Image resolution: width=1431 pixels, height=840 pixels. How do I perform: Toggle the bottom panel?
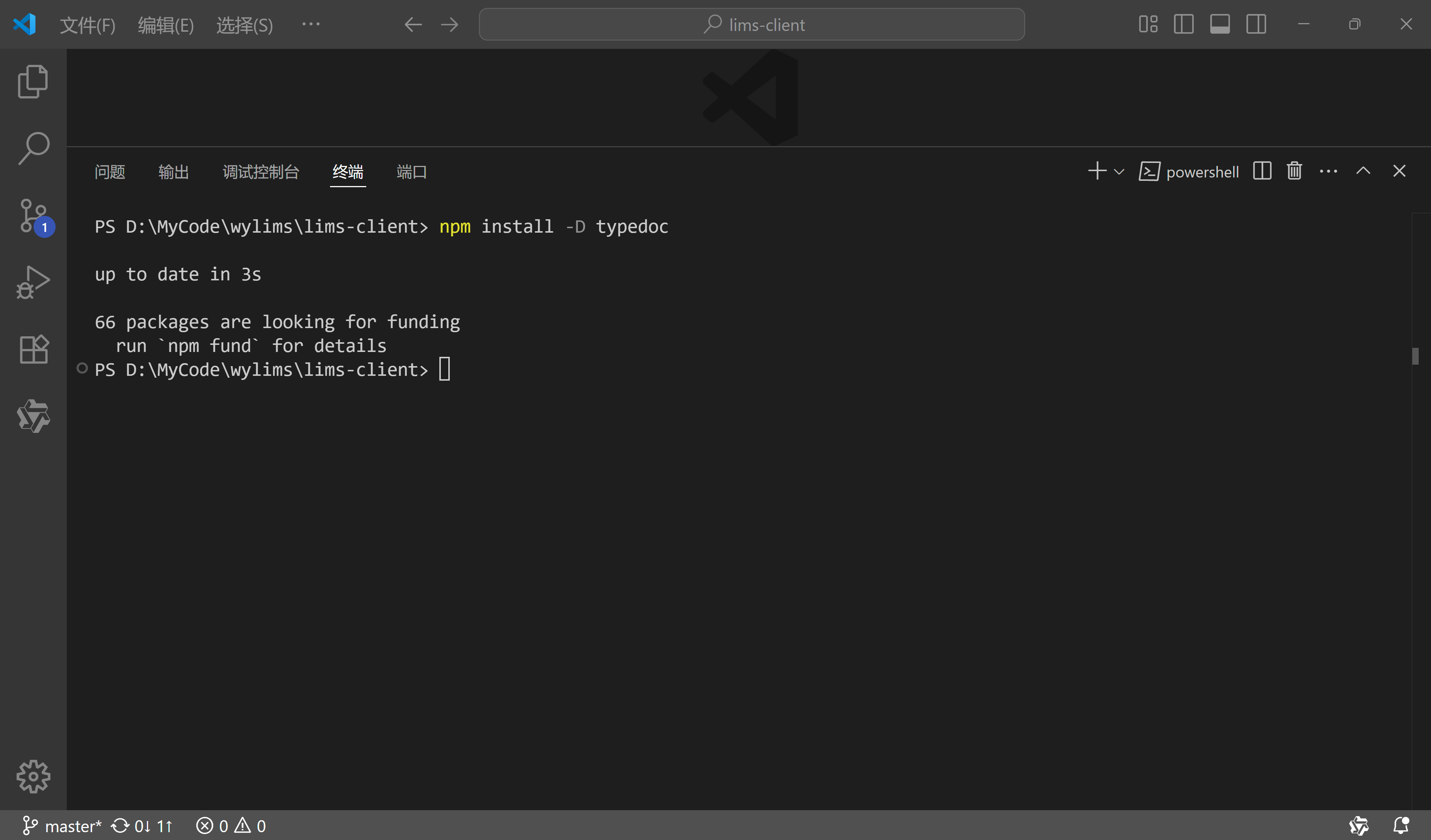click(1220, 24)
